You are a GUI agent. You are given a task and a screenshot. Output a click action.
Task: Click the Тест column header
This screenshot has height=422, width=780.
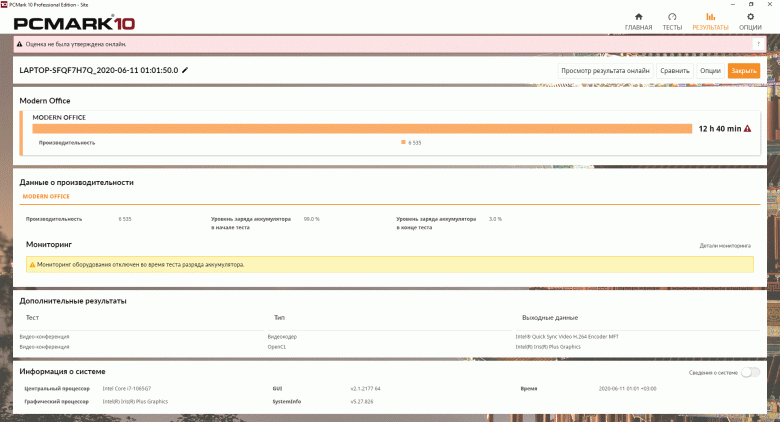tap(32, 317)
